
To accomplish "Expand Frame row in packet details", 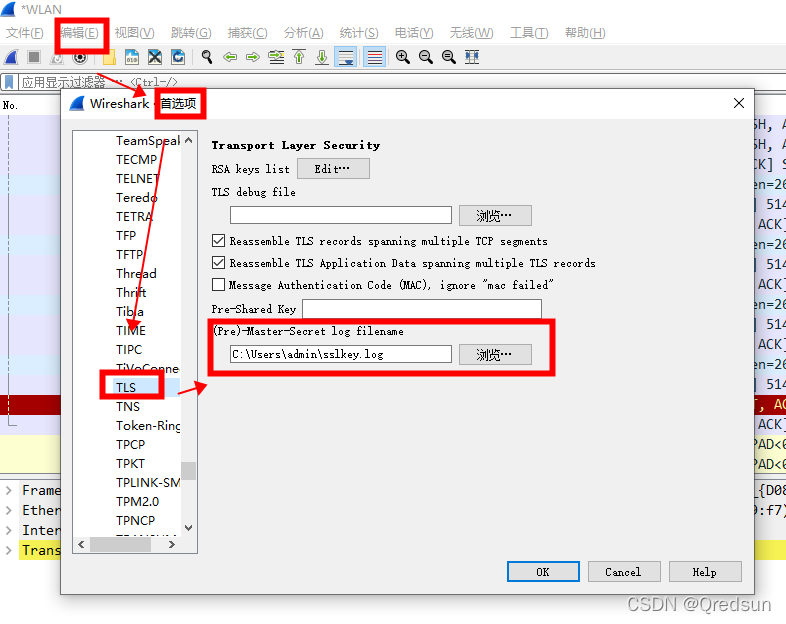I will pos(9,490).
